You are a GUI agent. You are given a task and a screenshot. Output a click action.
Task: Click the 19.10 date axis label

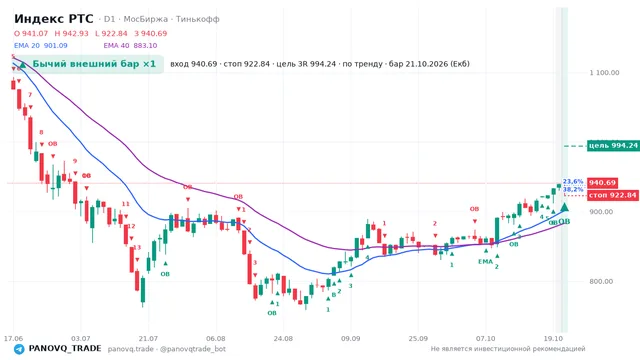[553, 338]
